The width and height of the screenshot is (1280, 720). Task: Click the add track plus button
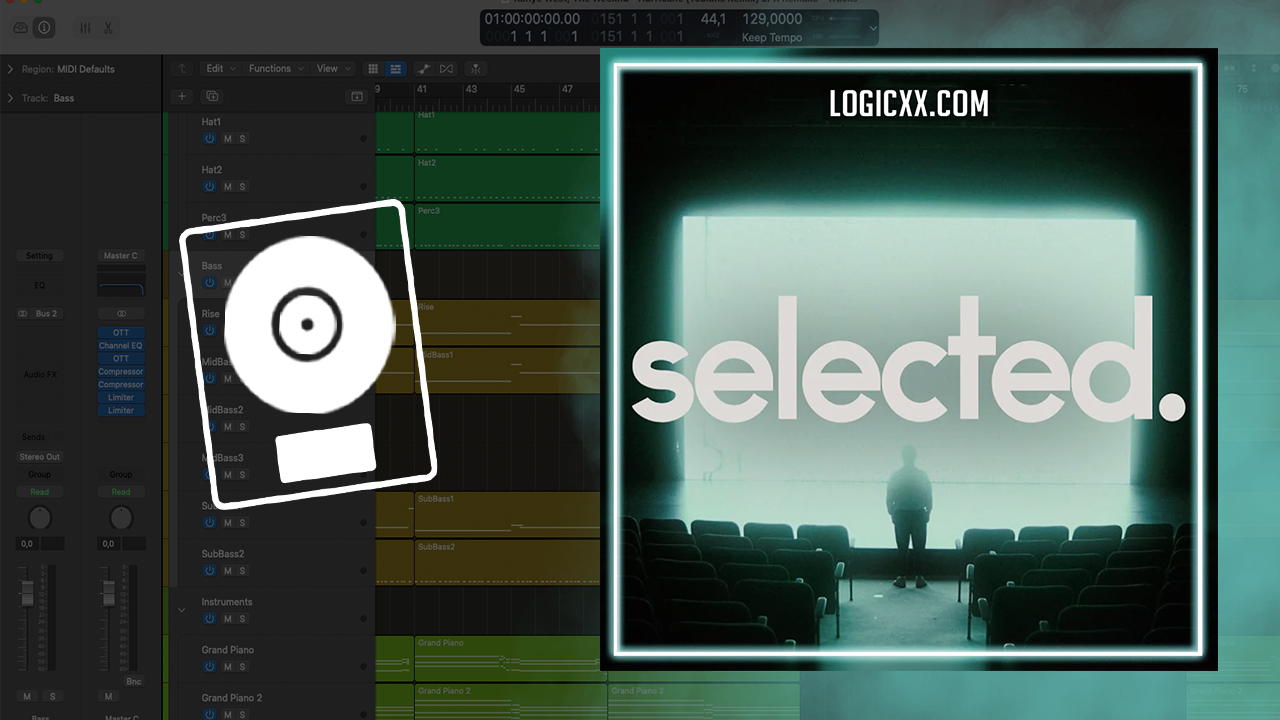pos(181,96)
